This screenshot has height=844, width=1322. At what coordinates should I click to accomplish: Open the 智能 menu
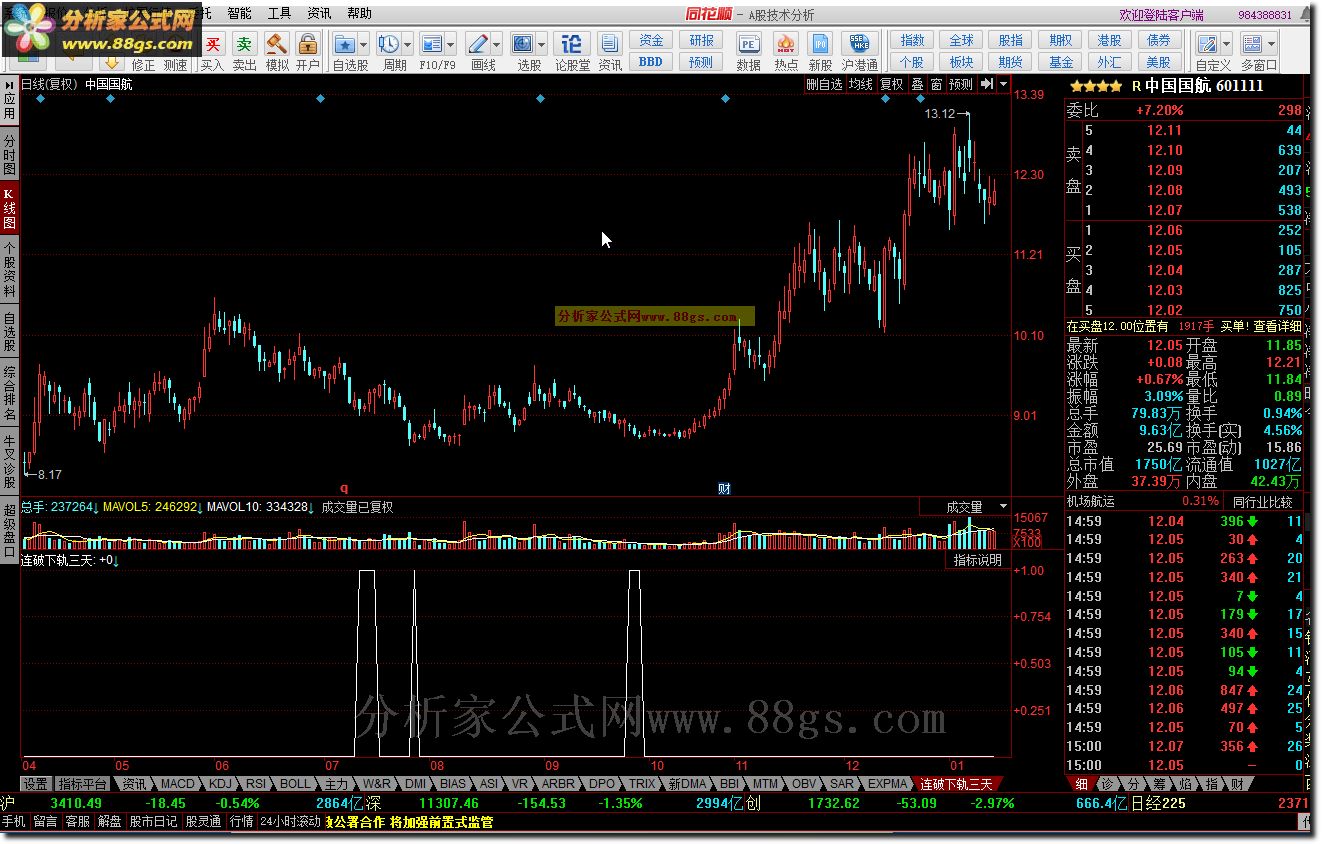point(240,13)
